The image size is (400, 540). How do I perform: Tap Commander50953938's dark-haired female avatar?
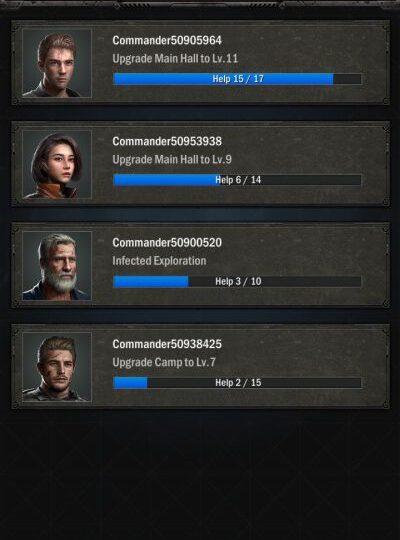pos(57,164)
